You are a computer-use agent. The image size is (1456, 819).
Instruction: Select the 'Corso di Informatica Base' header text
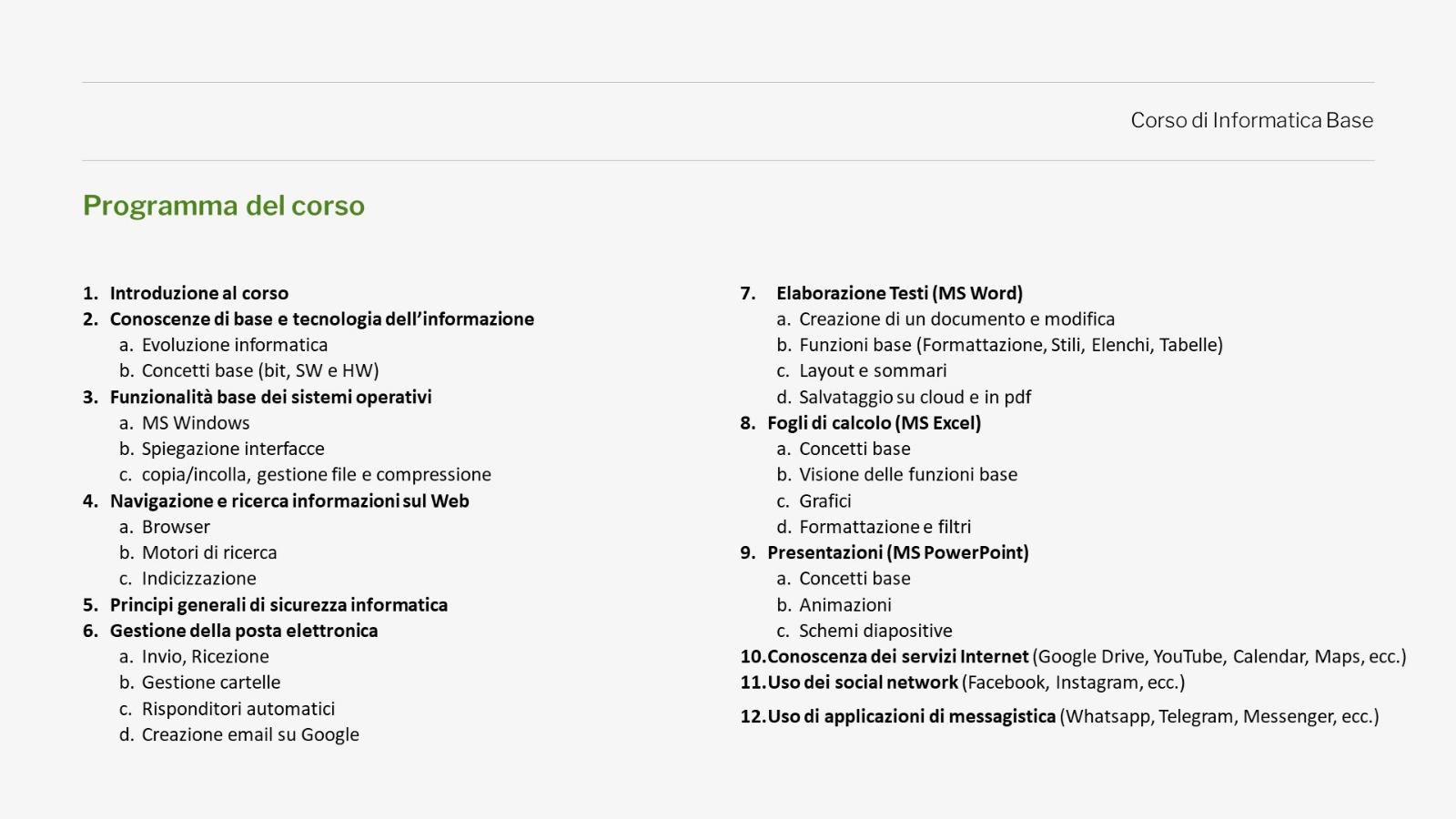coord(1252,120)
